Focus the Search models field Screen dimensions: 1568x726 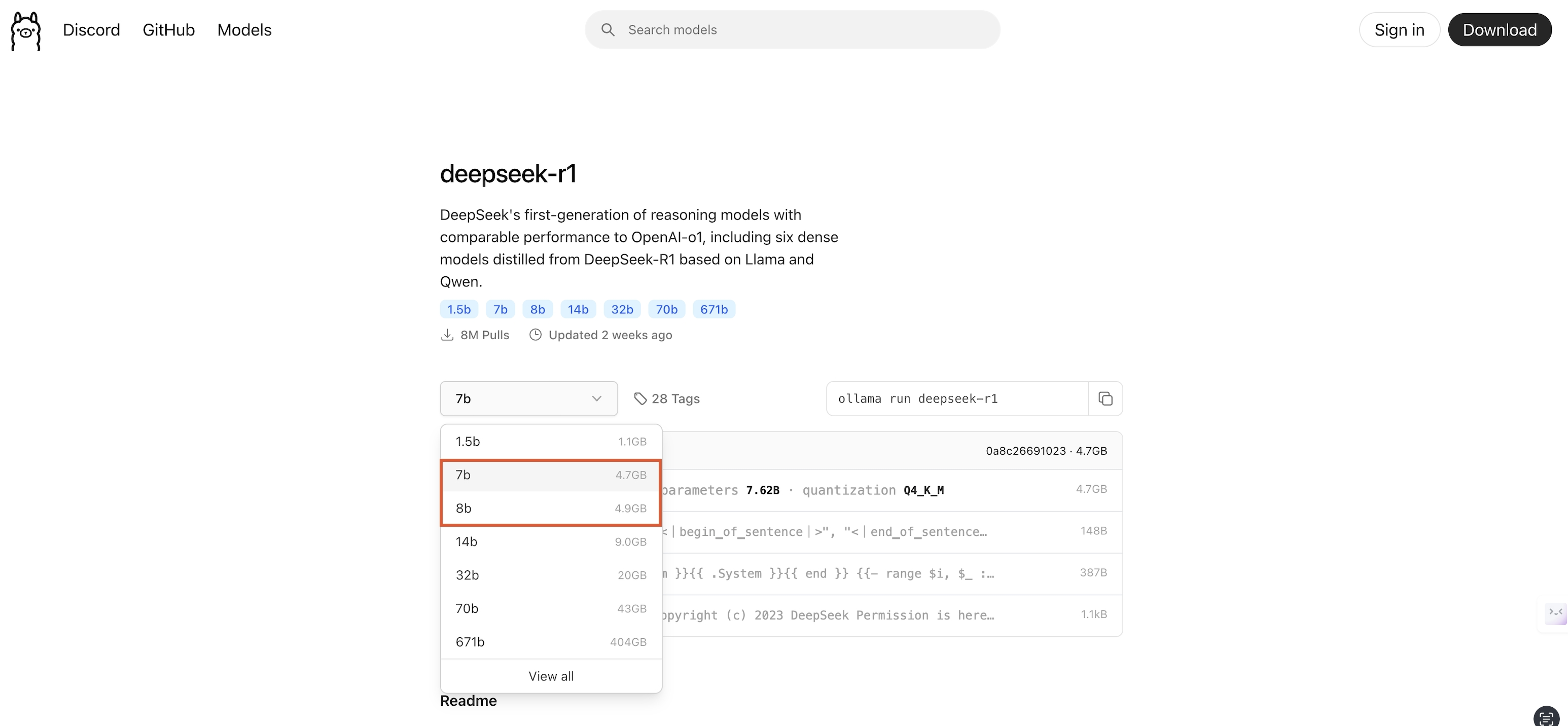803,30
